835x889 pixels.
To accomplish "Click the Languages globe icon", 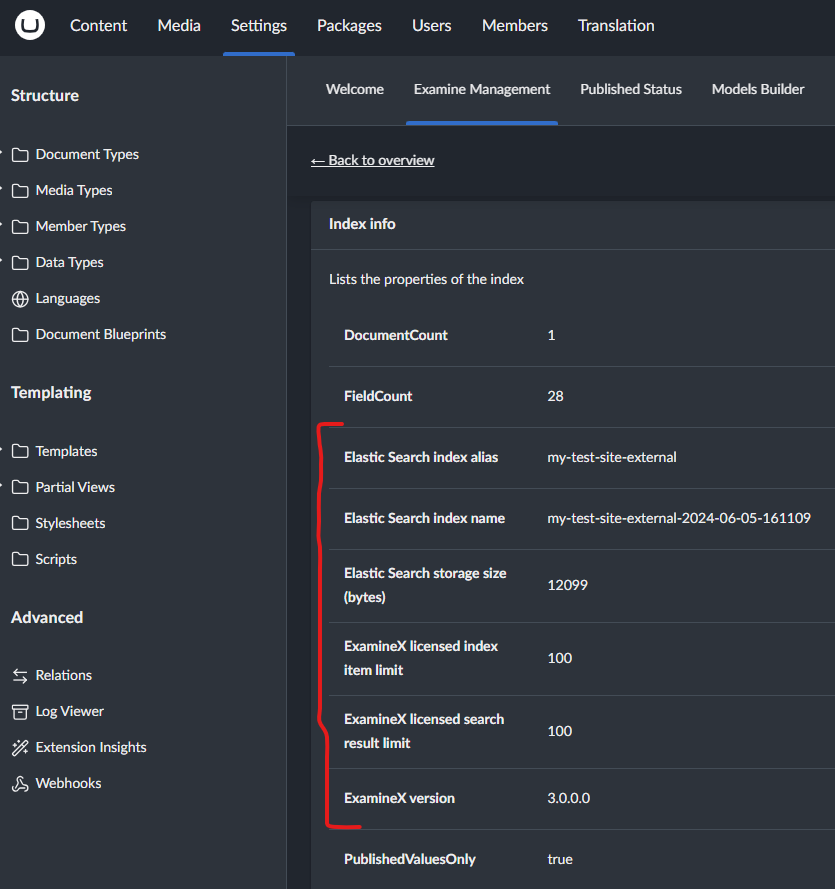I will click(x=20, y=299).
